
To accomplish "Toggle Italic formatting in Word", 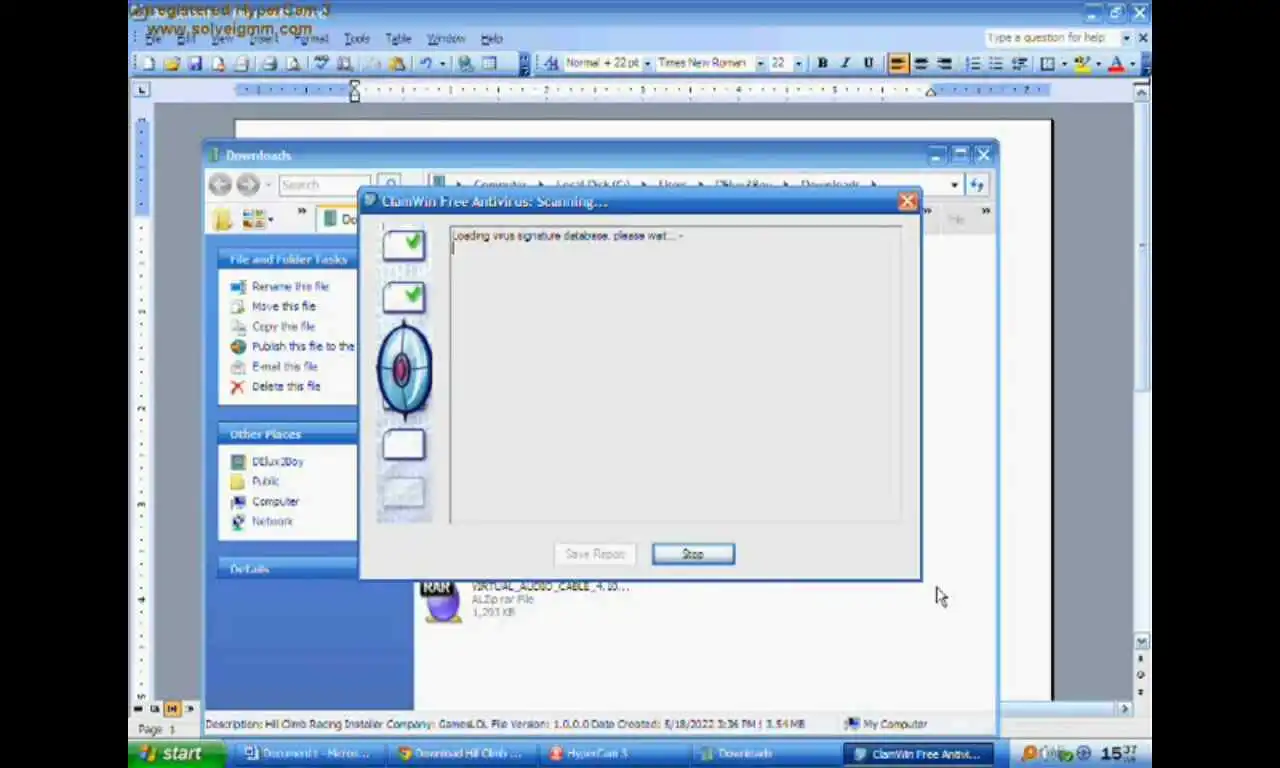I will click(845, 63).
